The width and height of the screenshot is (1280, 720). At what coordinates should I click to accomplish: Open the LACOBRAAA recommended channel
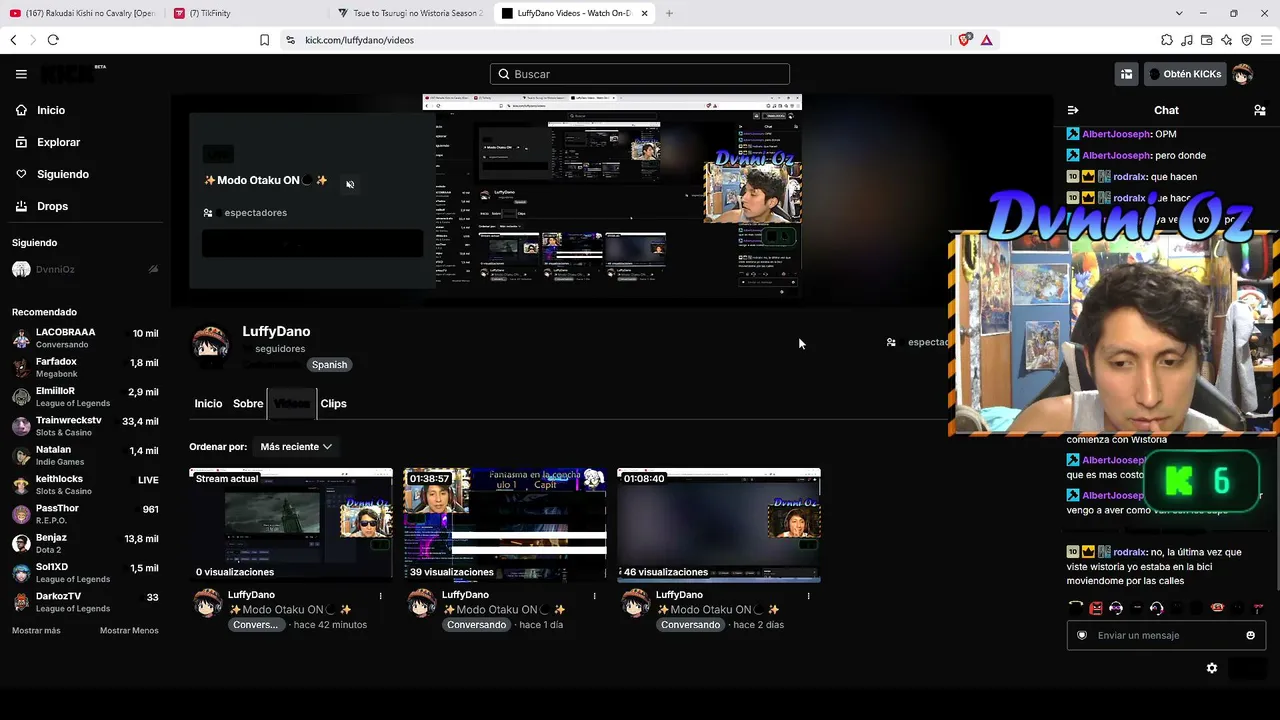pos(85,338)
